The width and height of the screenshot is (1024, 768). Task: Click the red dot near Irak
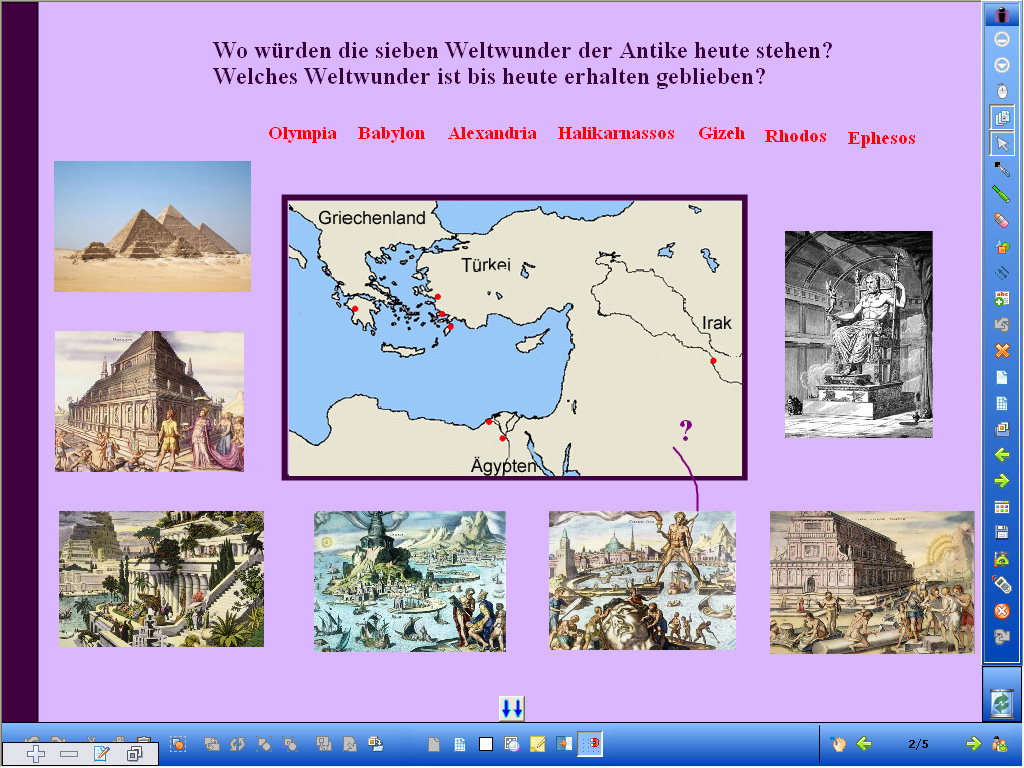tap(713, 360)
